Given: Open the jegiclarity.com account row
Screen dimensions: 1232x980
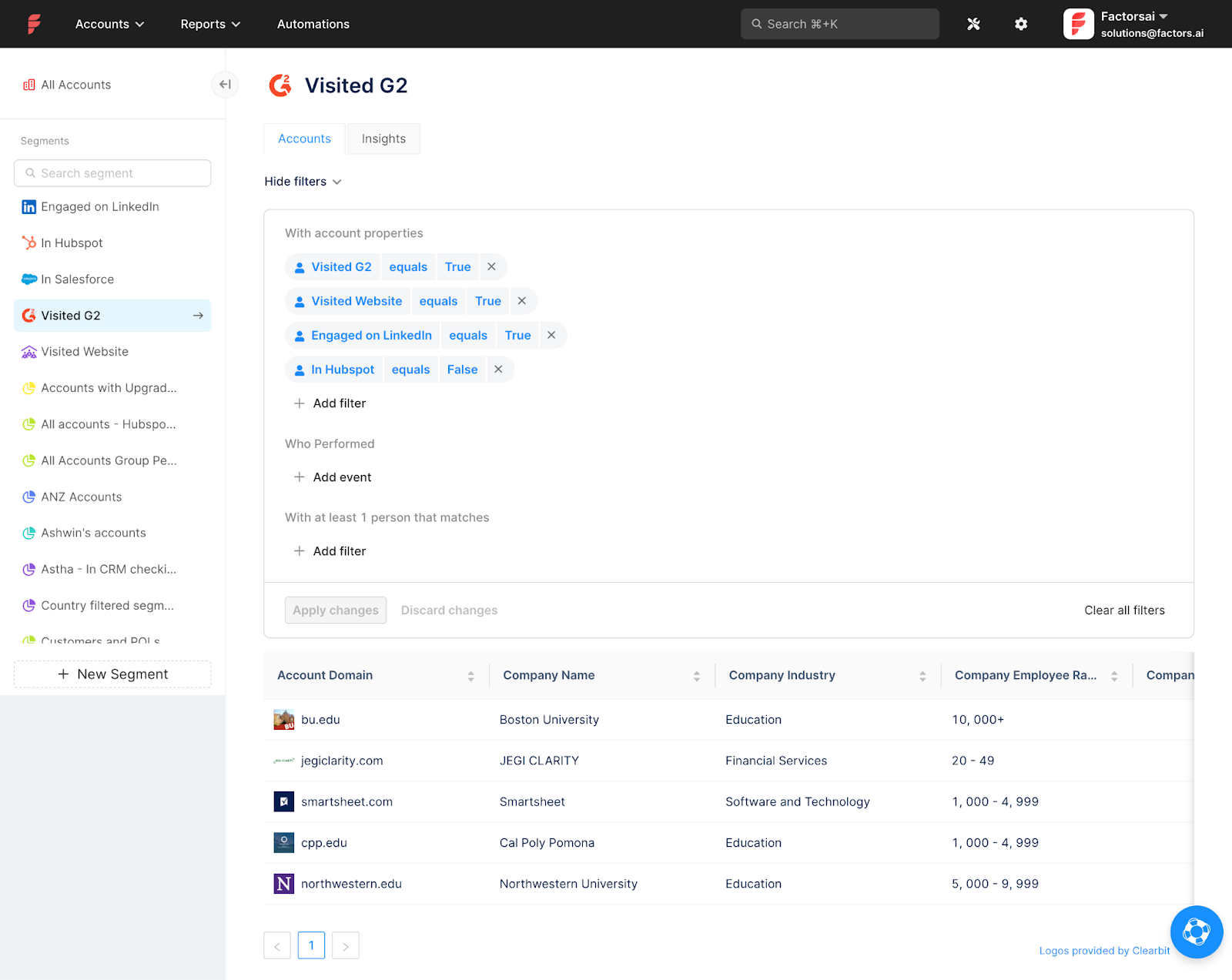Looking at the screenshot, I should (x=728, y=761).
